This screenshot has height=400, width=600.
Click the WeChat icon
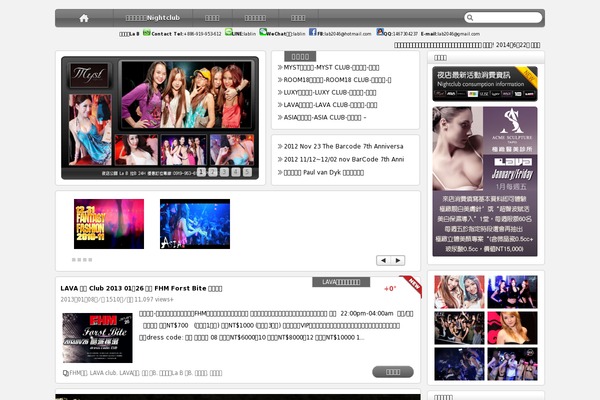[x=263, y=32]
